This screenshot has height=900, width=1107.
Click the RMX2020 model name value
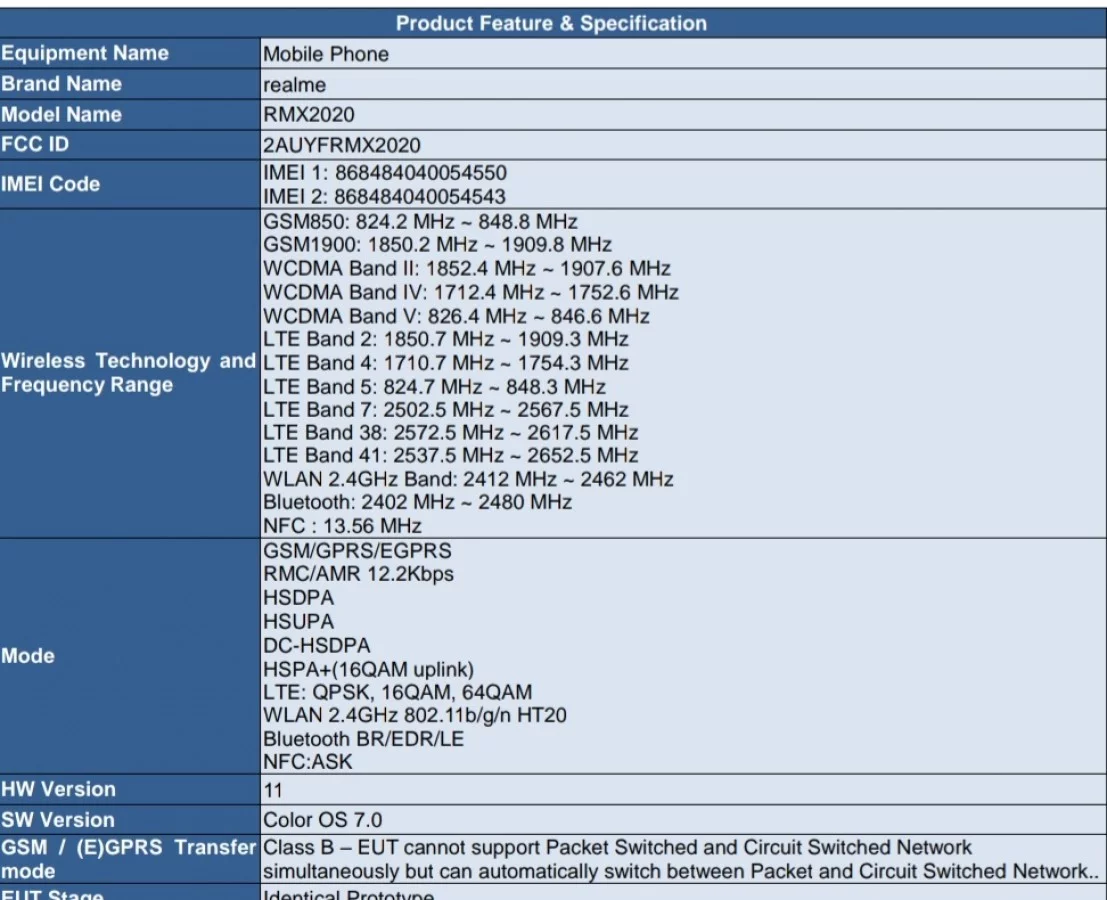pyautogui.click(x=308, y=115)
